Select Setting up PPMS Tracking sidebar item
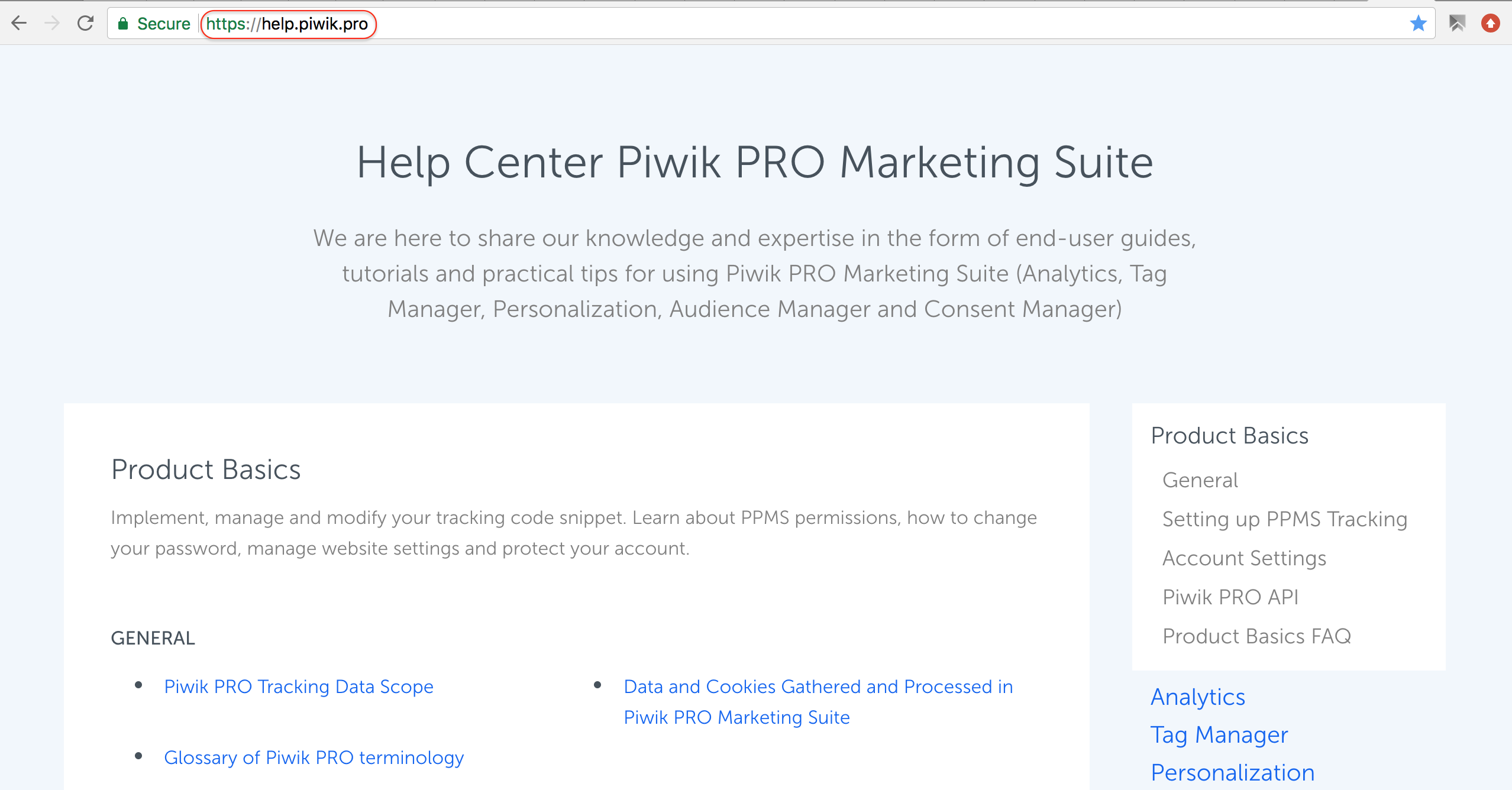Screen dimensions: 1512x790 tap(1285, 519)
